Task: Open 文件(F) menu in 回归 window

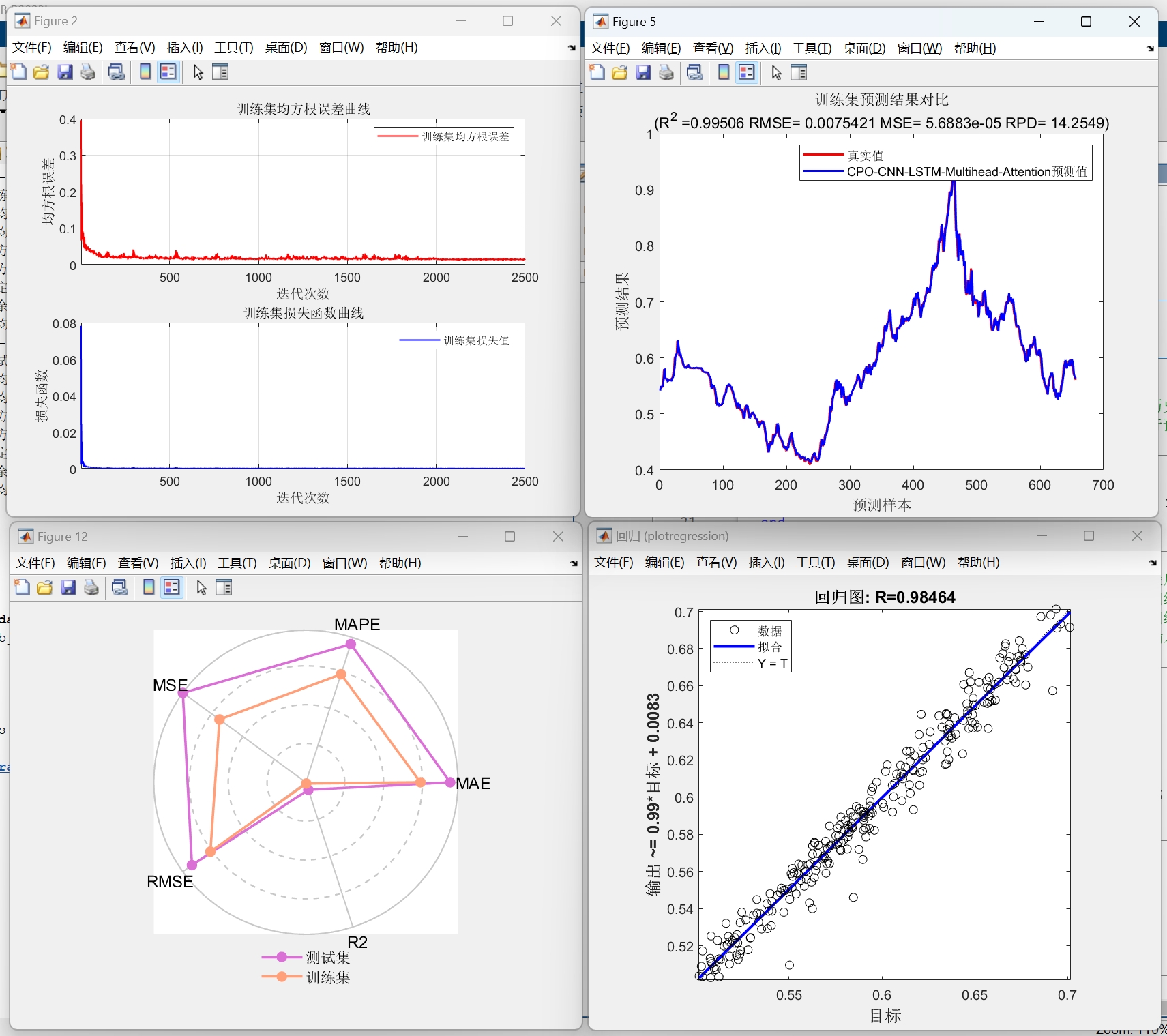Action: pos(613,563)
